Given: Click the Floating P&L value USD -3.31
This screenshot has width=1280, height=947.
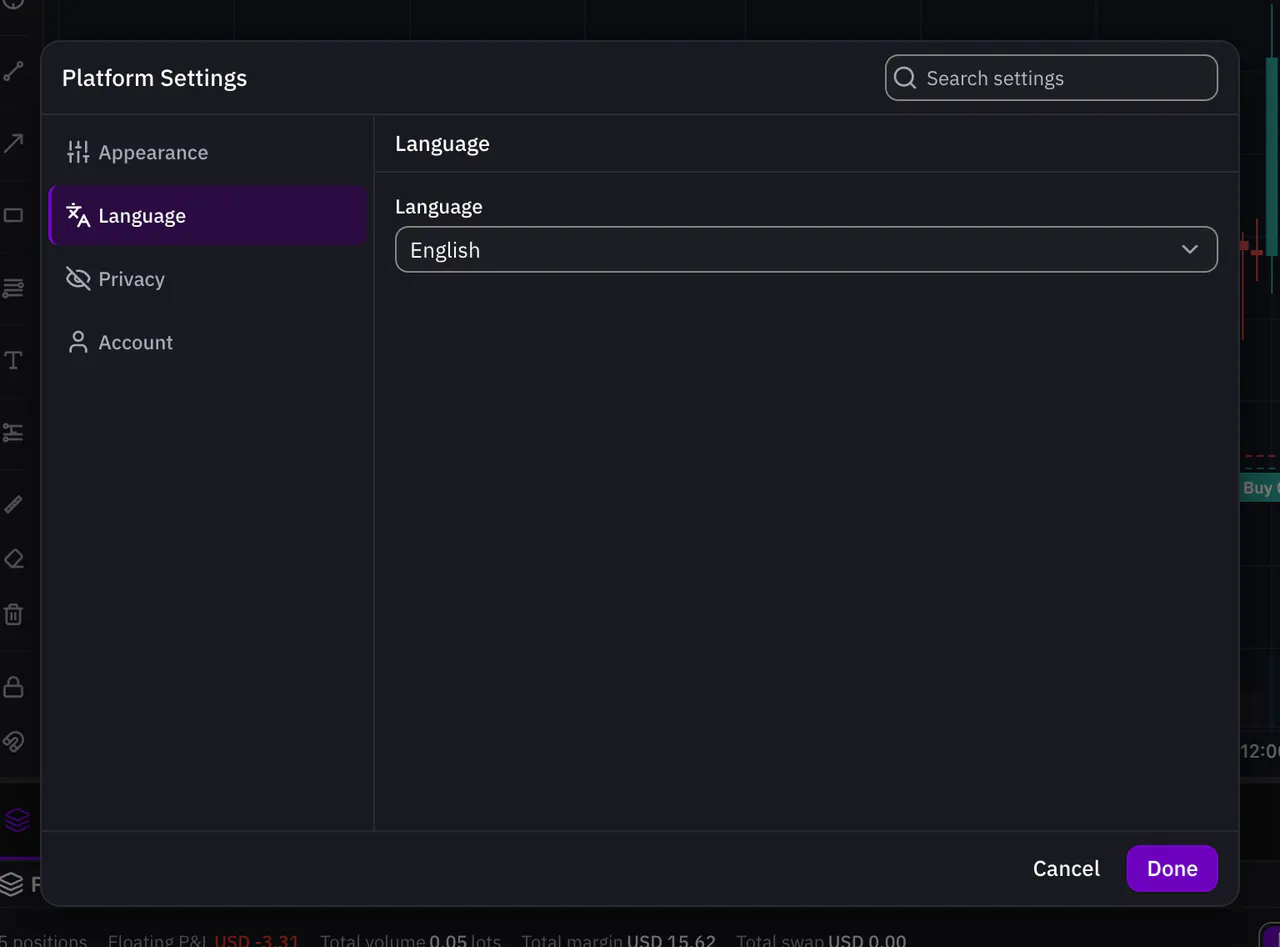Looking at the screenshot, I should [257, 941].
